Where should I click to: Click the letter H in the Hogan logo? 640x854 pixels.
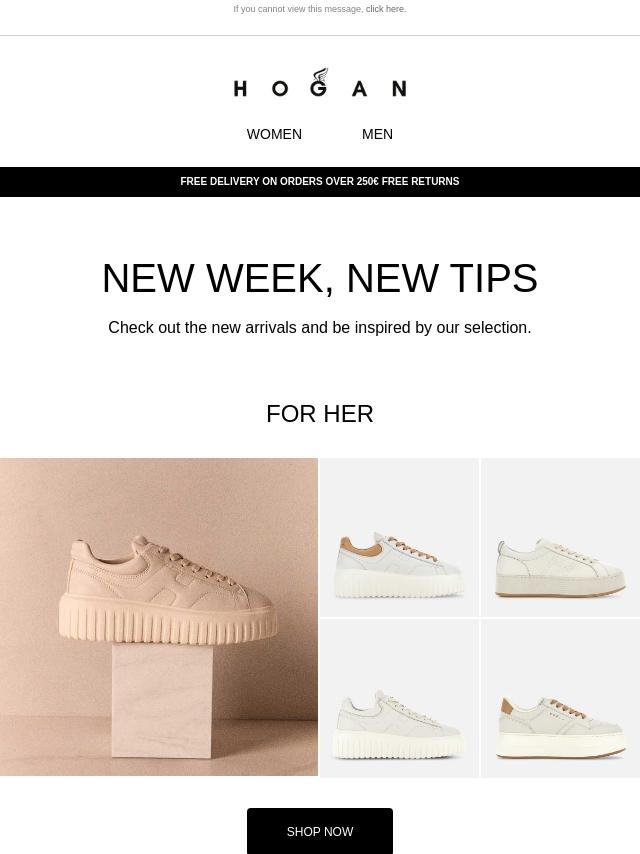[240, 88]
